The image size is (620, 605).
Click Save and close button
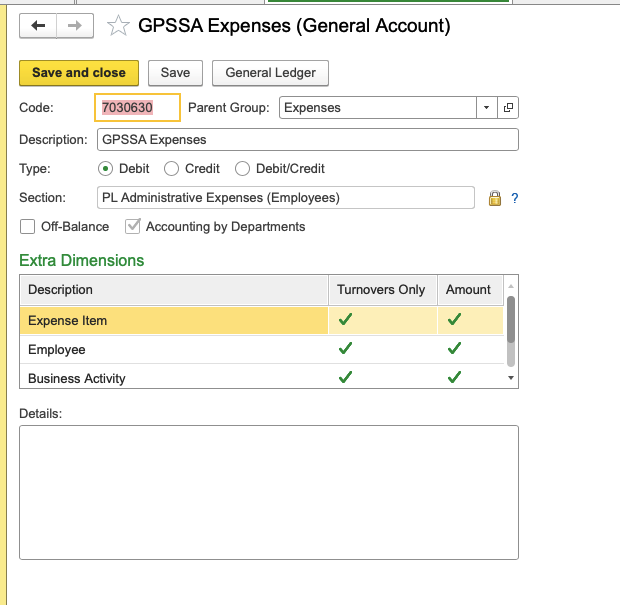79,73
